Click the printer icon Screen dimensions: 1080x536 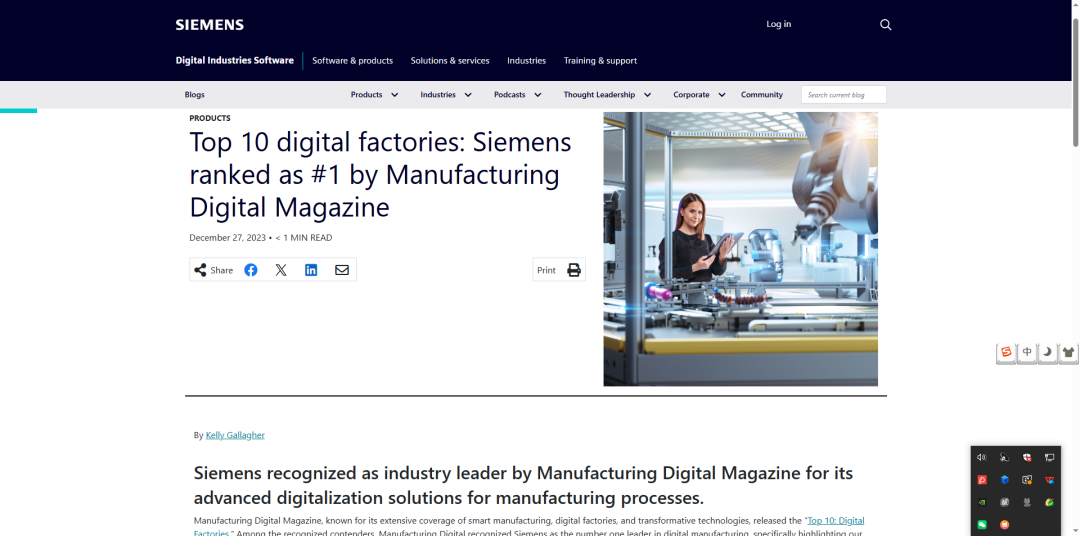(574, 270)
